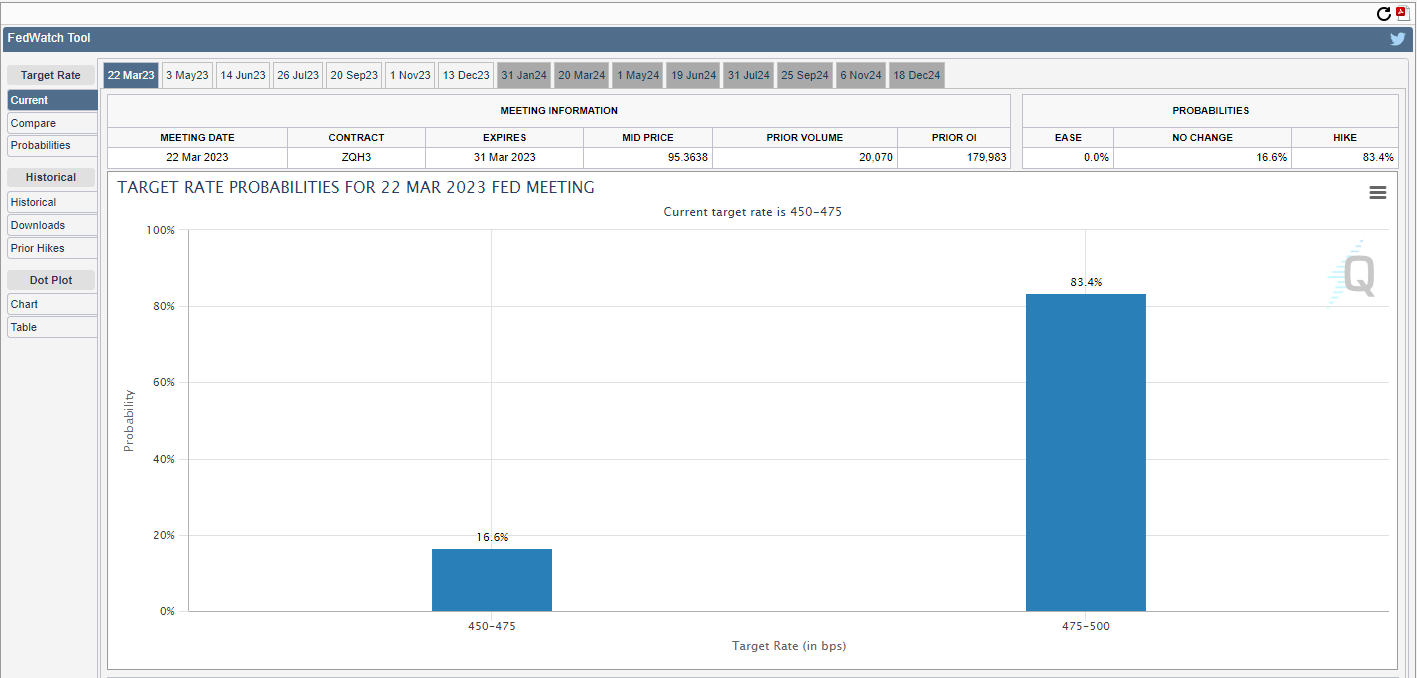The image size is (1417, 678).
Task: Open the 20 Sep23 meeting probabilities
Action: tap(353, 74)
